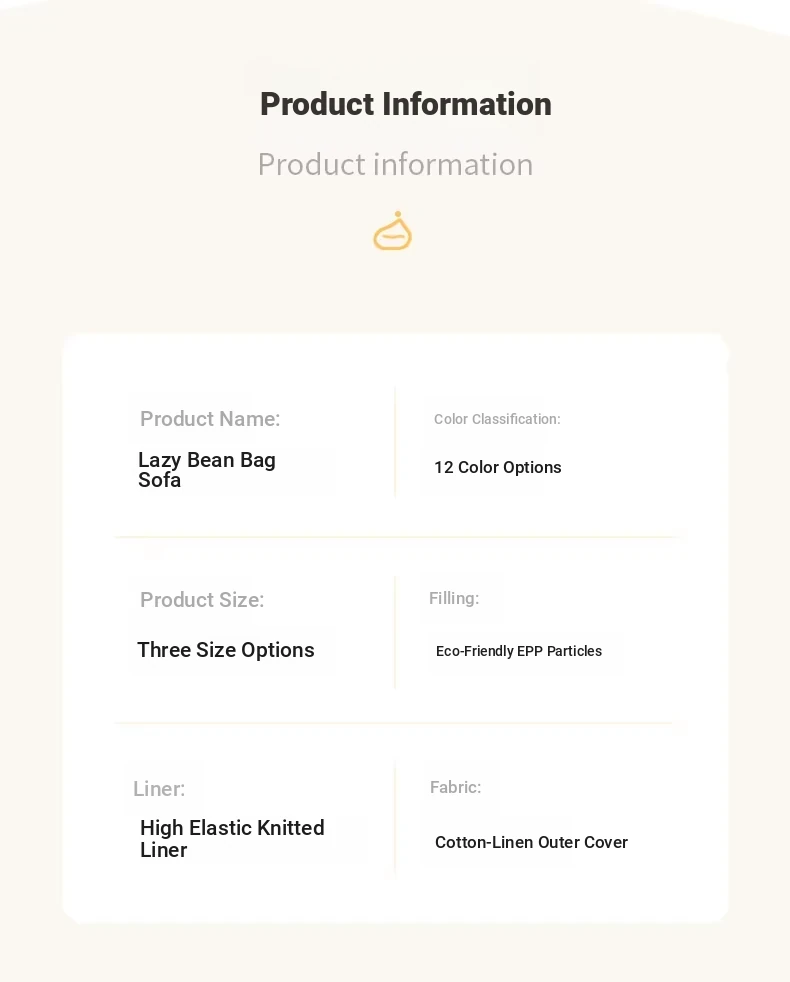Viewport: 790px width, 982px height.
Task: Click the Liner label
Action: [x=159, y=789]
